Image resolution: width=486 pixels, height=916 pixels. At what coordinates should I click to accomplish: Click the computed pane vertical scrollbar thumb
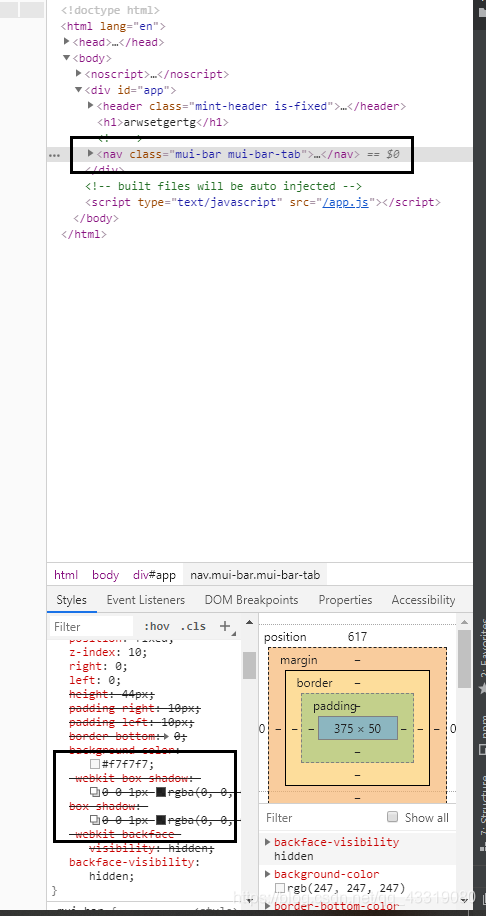tap(464, 658)
